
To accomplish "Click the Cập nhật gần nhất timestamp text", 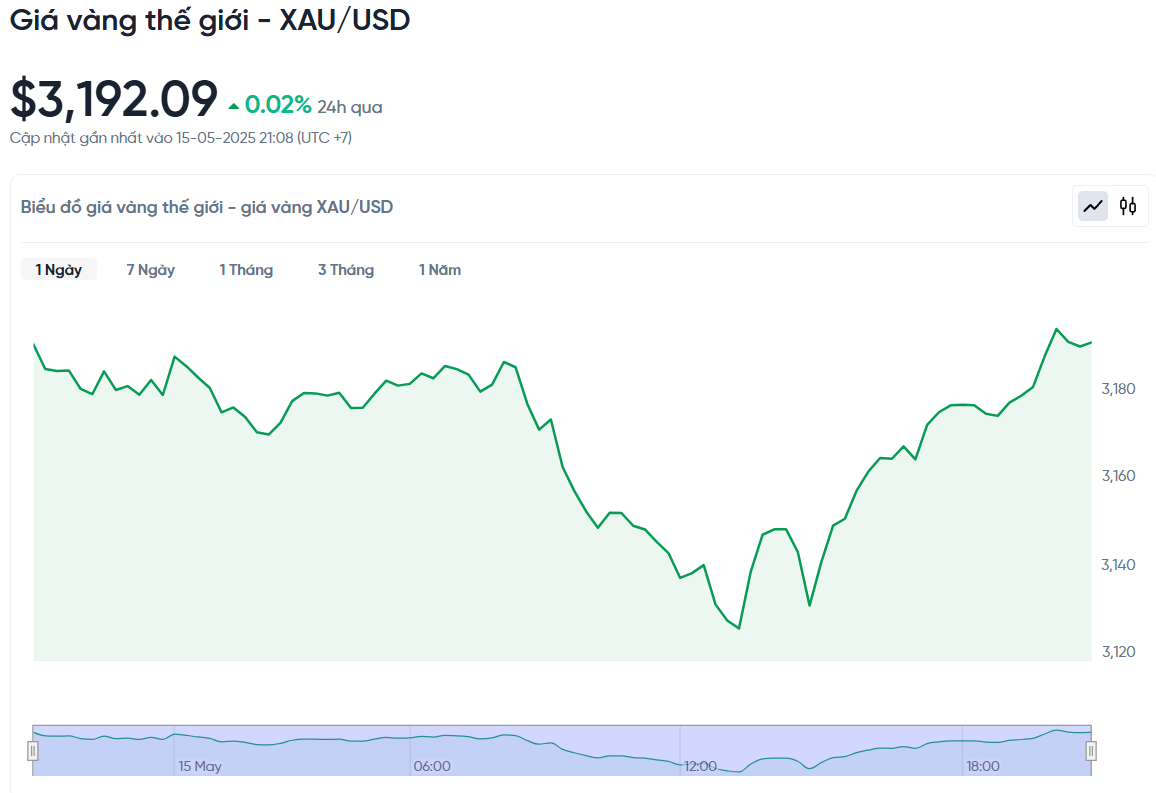I will (181, 138).
